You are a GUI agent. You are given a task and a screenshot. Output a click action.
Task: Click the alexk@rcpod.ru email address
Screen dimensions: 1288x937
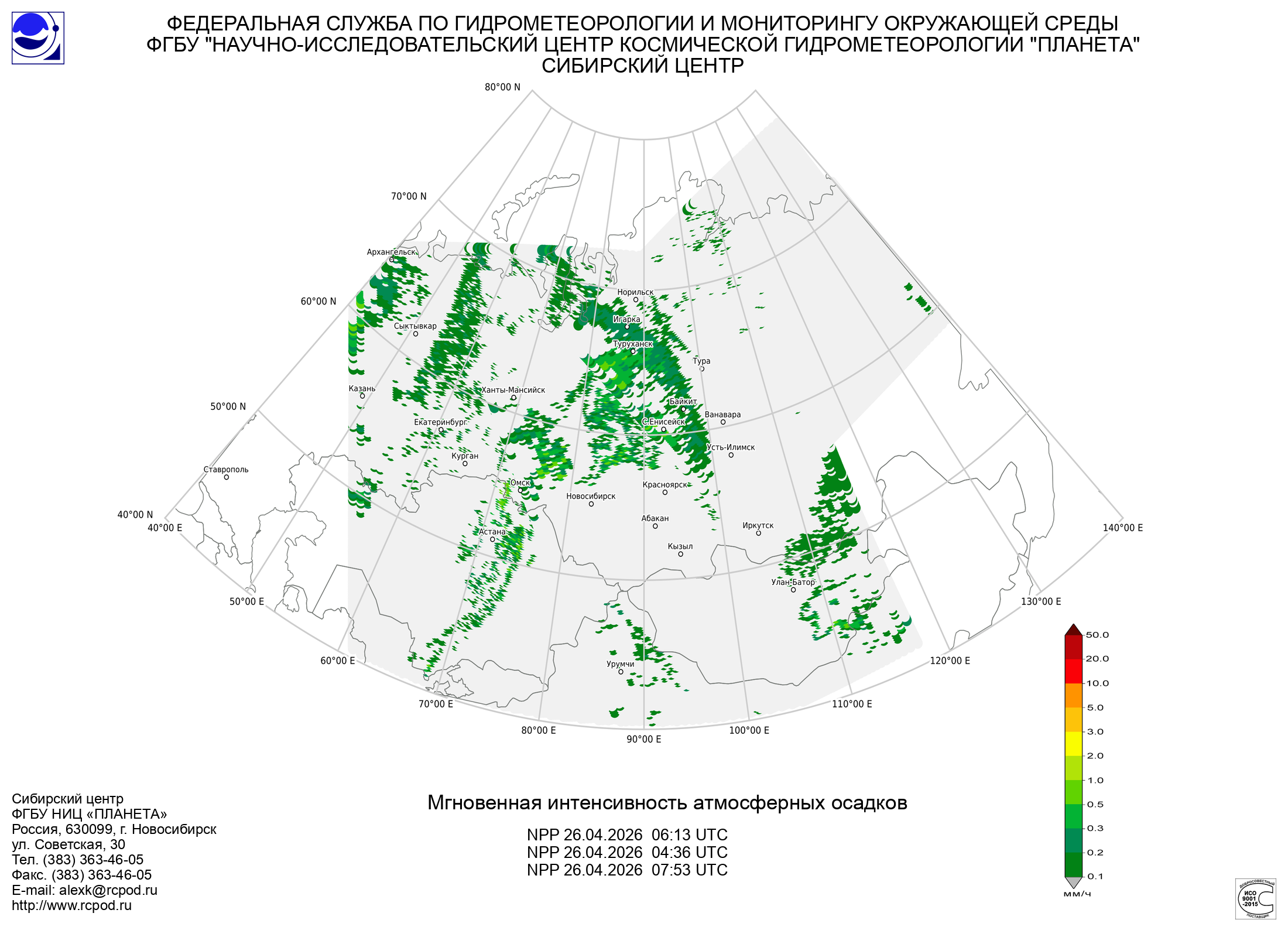point(108,890)
